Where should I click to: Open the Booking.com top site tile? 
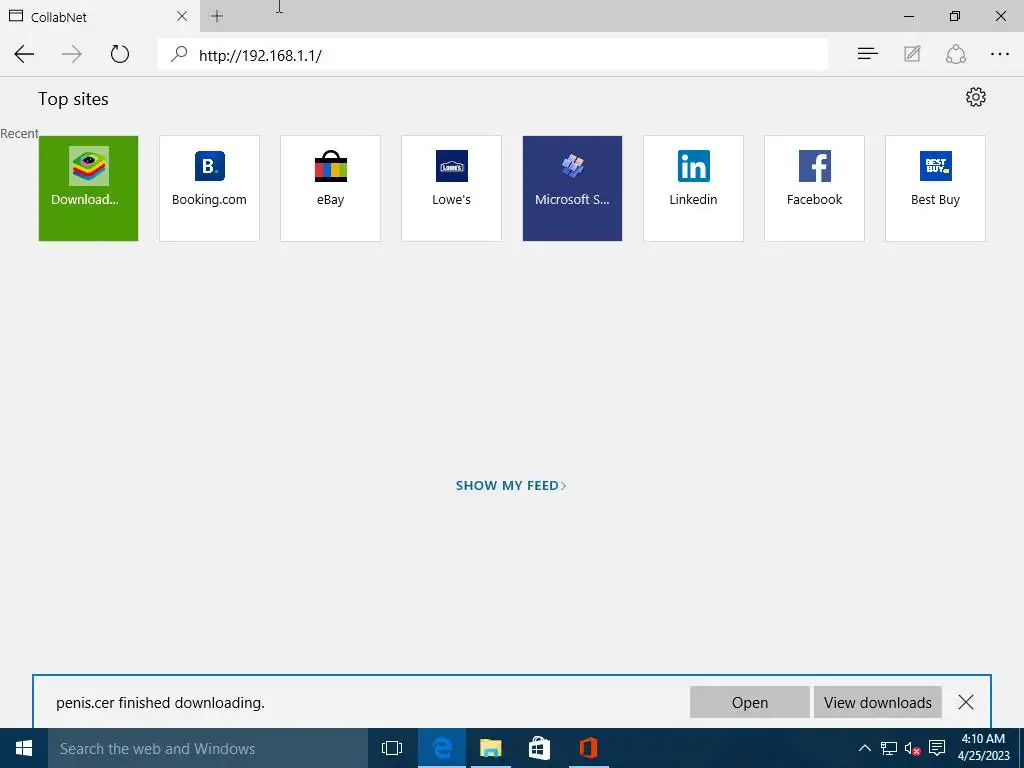(x=209, y=188)
